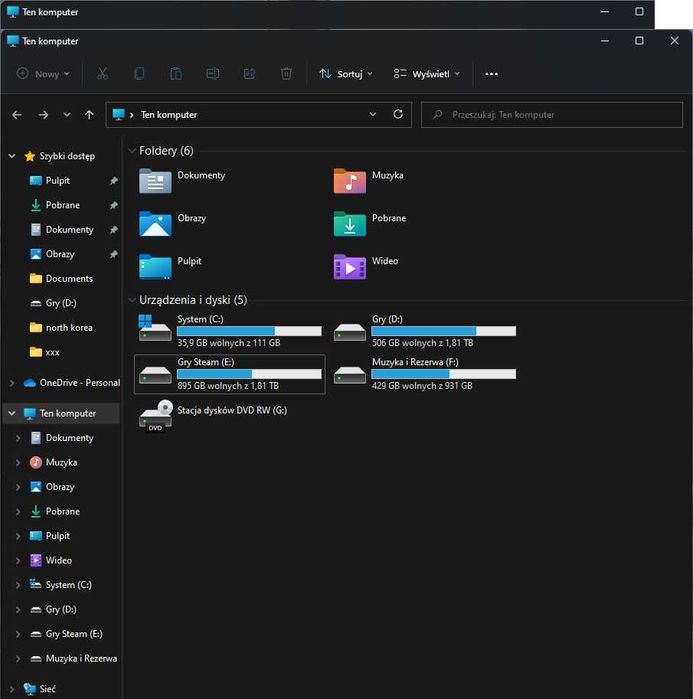The width and height of the screenshot is (693, 699).
Task: Click the Share icon in toolbar
Action: pyautogui.click(x=250, y=74)
